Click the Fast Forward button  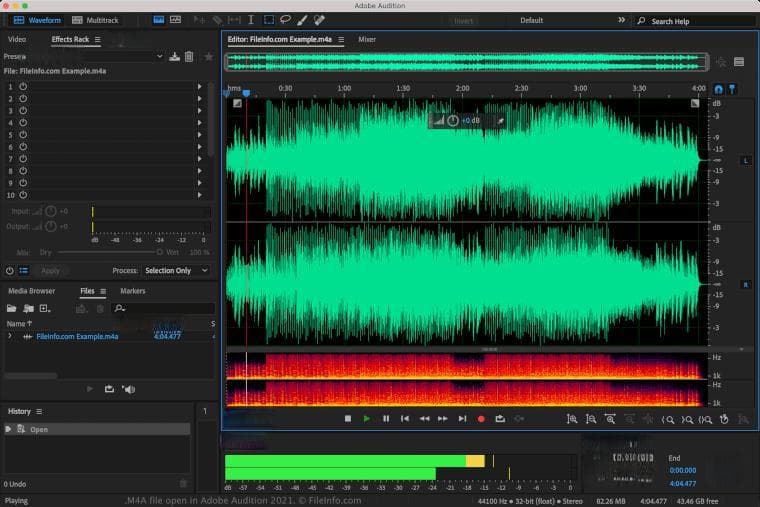(x=443, y=419)
